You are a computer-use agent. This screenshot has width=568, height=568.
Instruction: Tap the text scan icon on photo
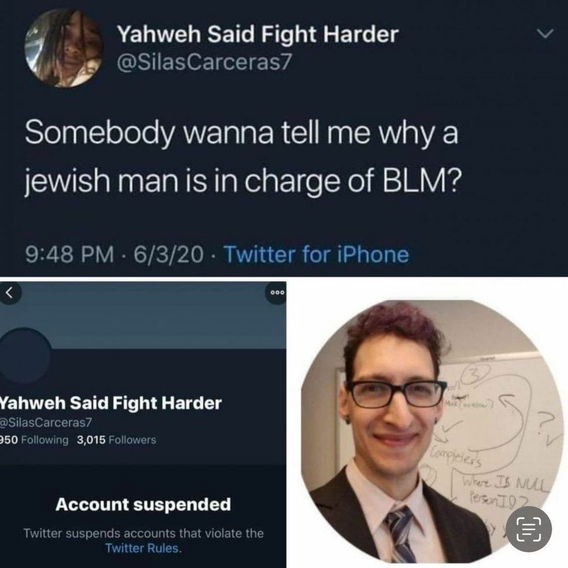click(x=529, y=529)
